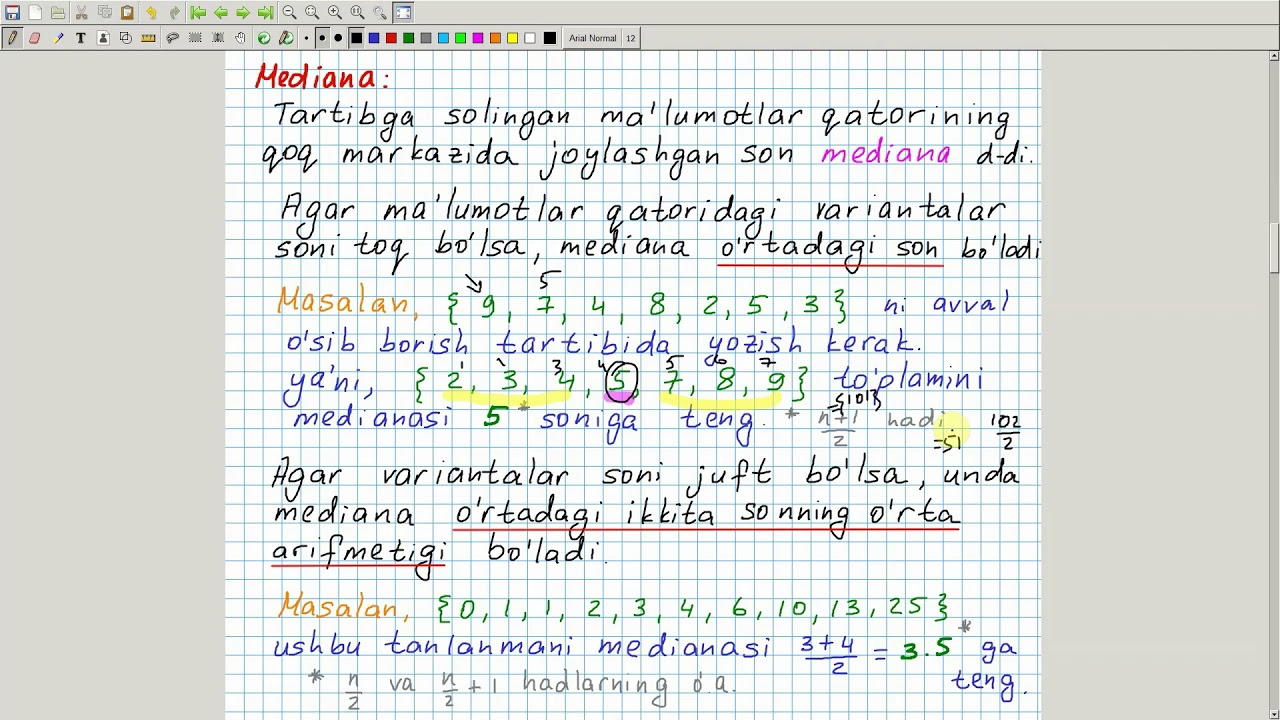1280x720 pixels.
Task: Jump to first page arrow
Action: click(198, 13)
